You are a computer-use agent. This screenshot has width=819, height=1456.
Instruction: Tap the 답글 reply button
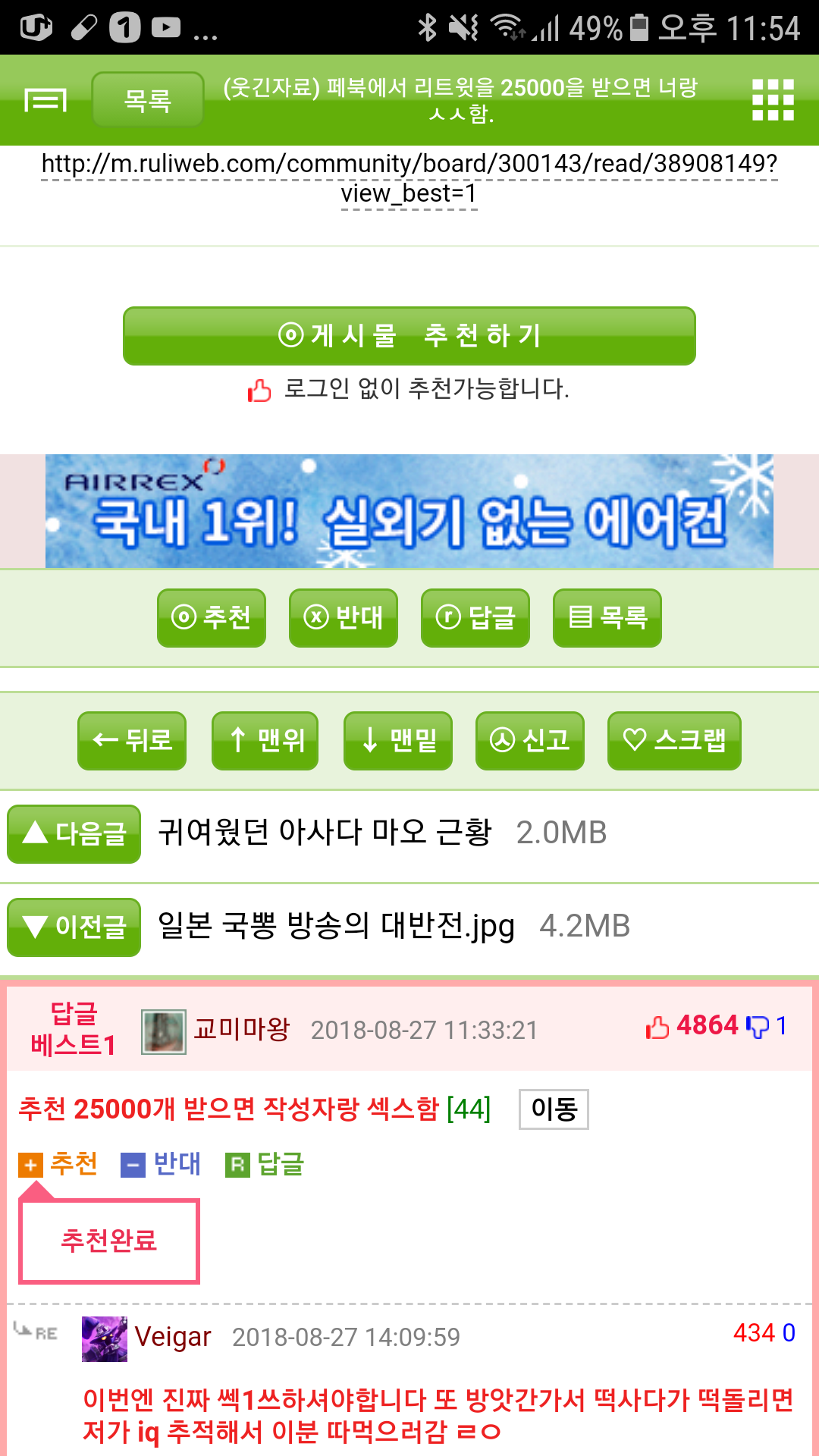point(475,618)
